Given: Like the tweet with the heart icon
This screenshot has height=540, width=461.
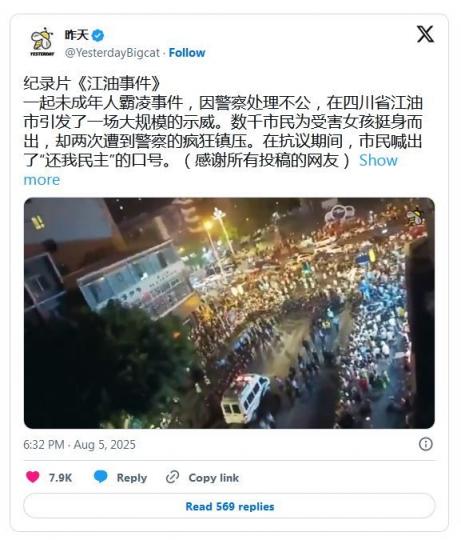Looking at the screenshot, I should click(33, 477).
